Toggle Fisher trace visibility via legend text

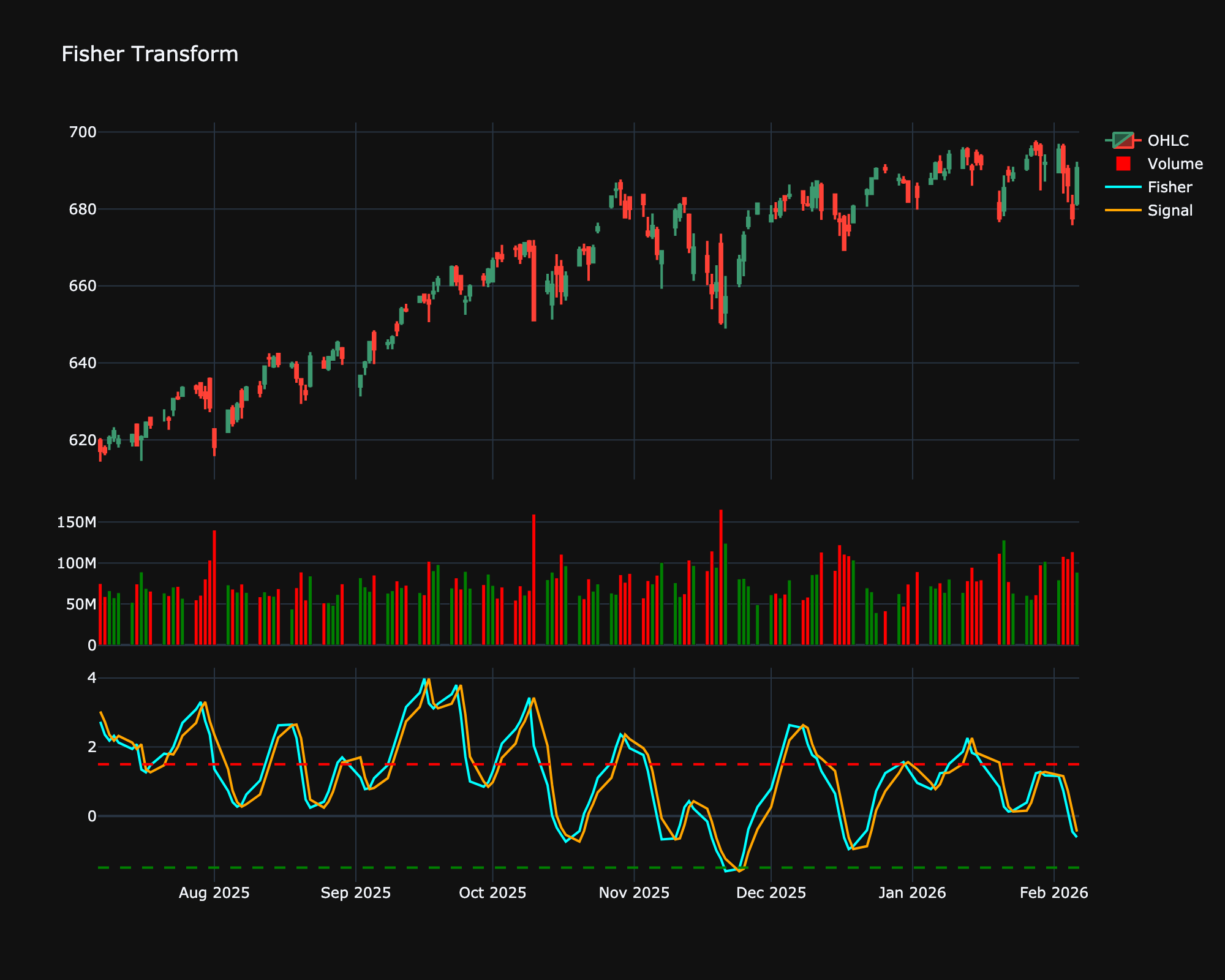click(1170, 187)
